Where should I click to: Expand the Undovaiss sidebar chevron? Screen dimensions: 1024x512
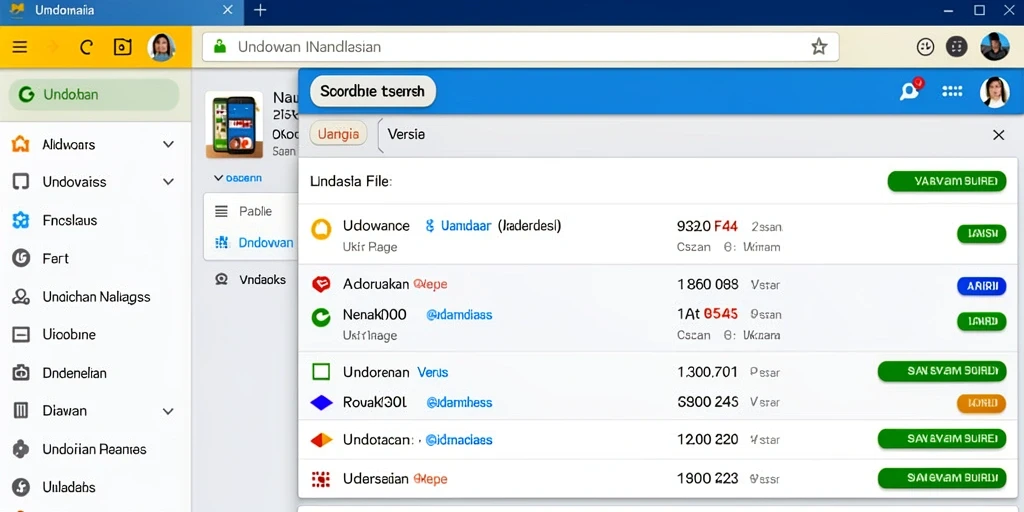[168, 182]
